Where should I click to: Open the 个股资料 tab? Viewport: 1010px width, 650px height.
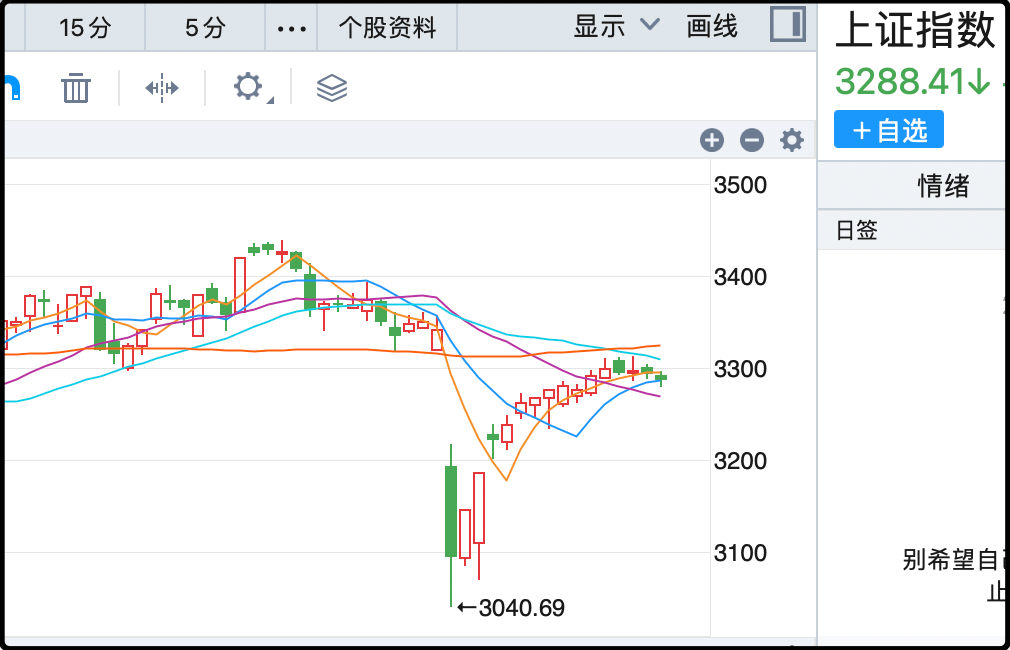click(387, 28)
